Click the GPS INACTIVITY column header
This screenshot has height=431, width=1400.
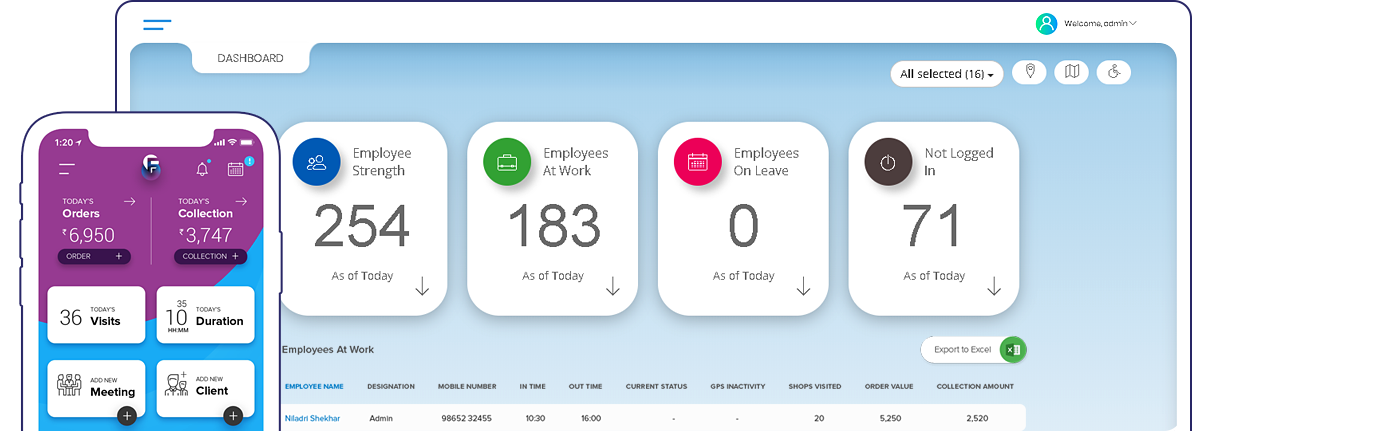coord(737,386)
